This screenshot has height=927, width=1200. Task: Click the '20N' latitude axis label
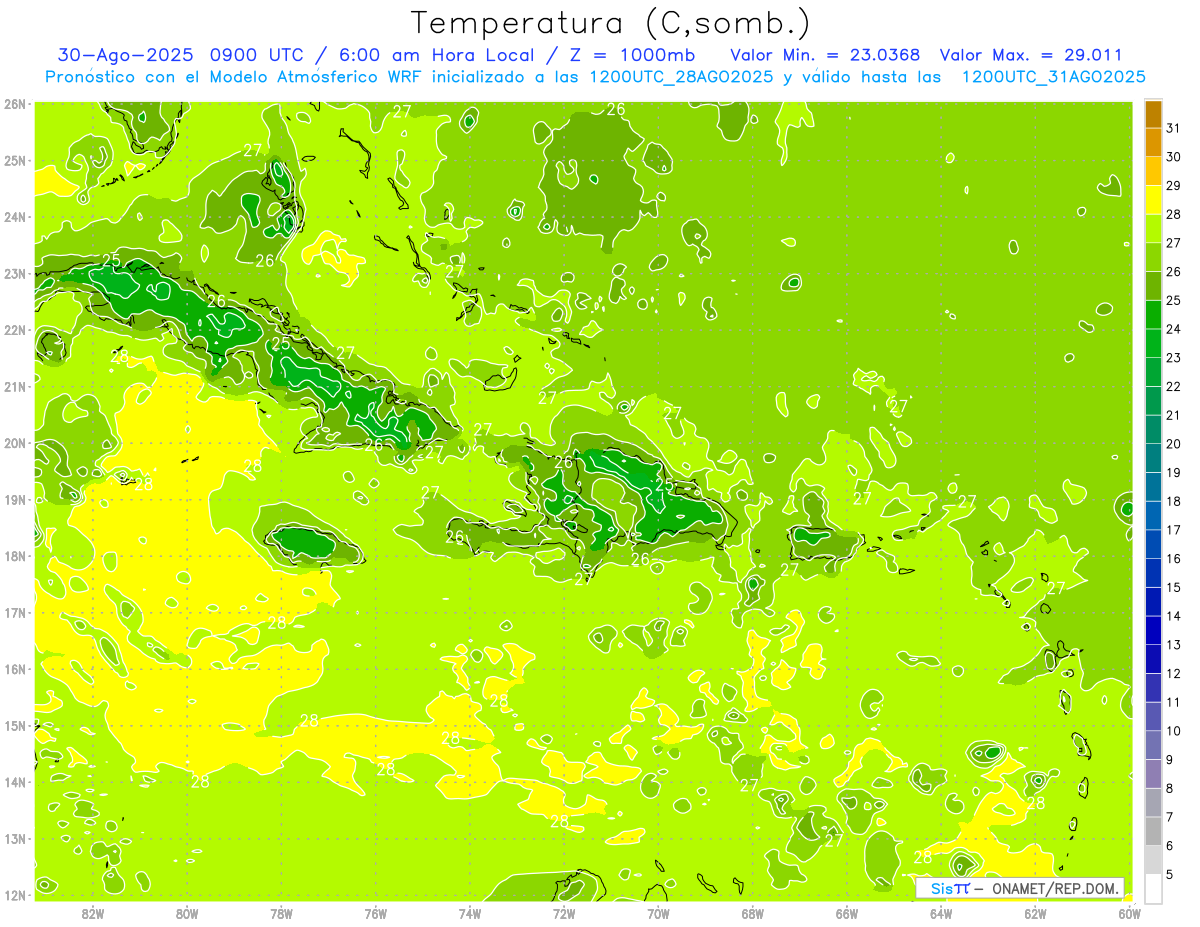pos(15,443)
